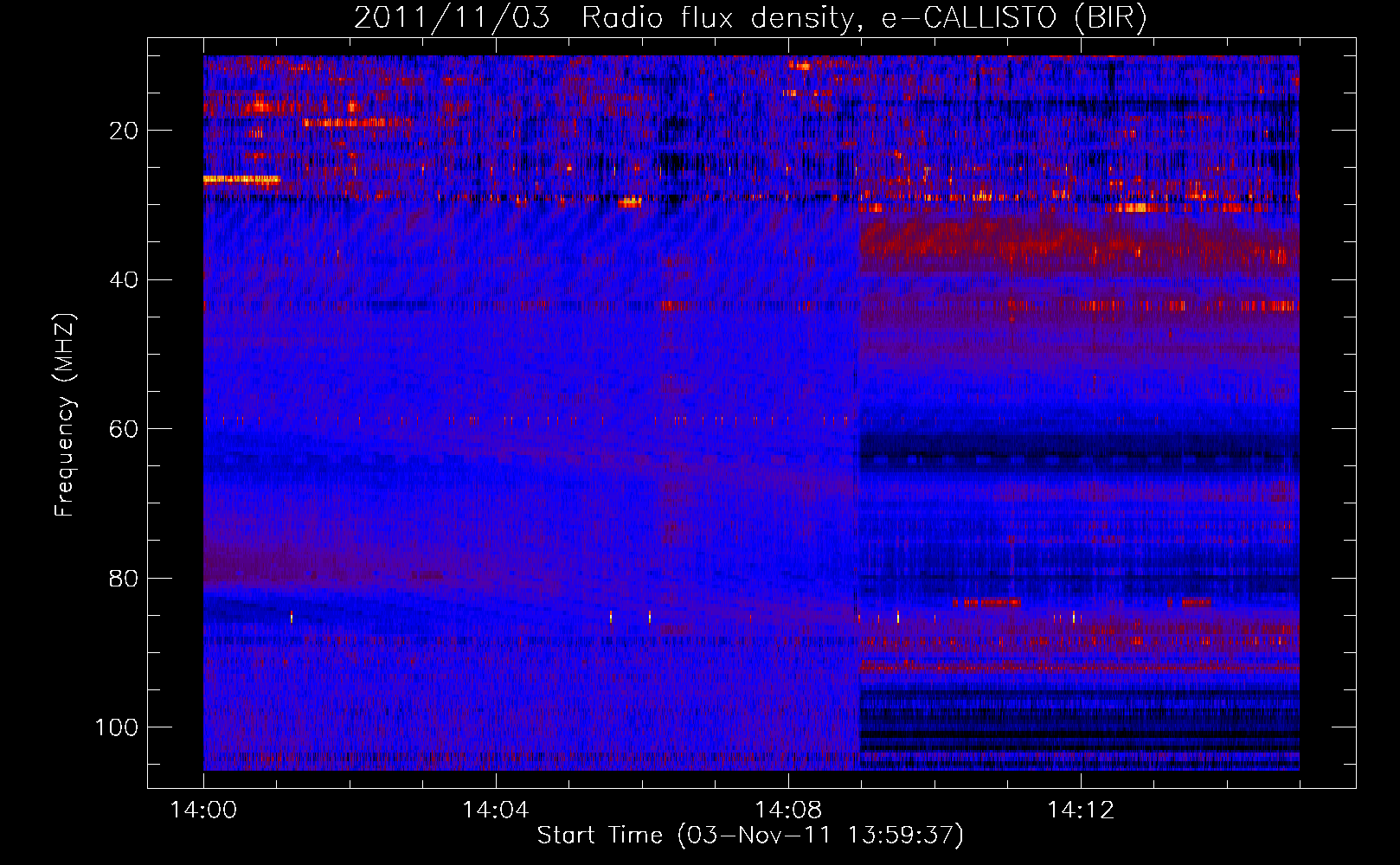Select the 14:08 time tick label

coord(787,811)
